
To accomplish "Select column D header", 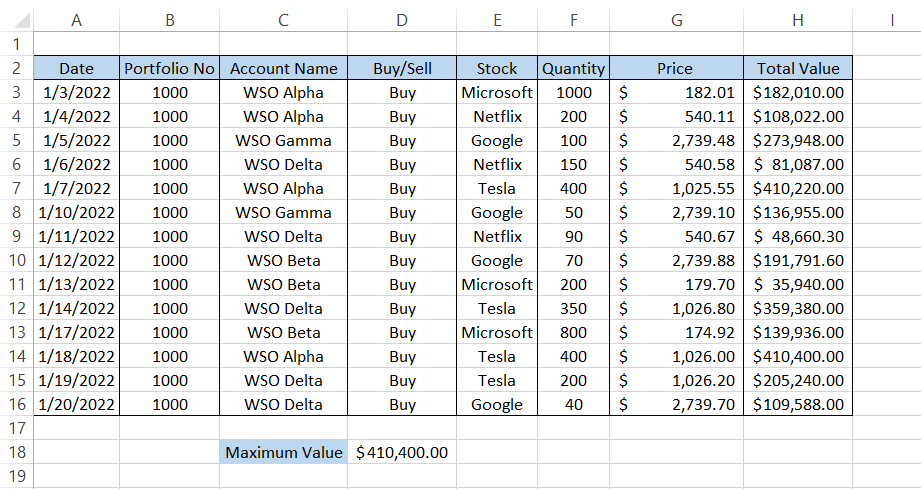I will [402, 19].
